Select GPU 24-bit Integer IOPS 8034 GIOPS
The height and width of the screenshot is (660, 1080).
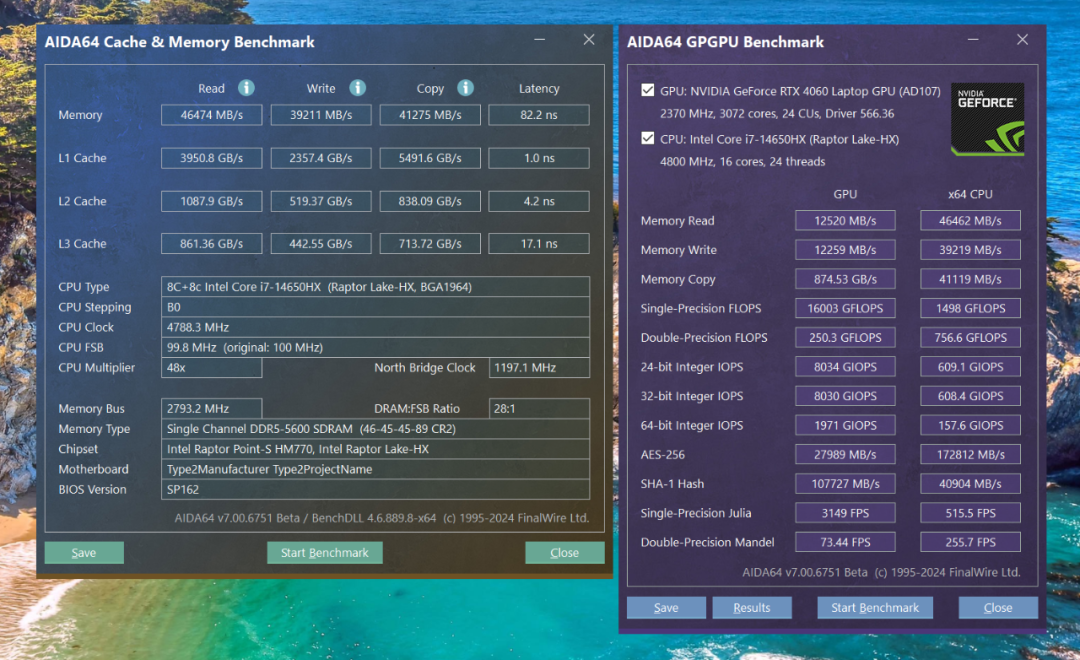pos(845,367)
